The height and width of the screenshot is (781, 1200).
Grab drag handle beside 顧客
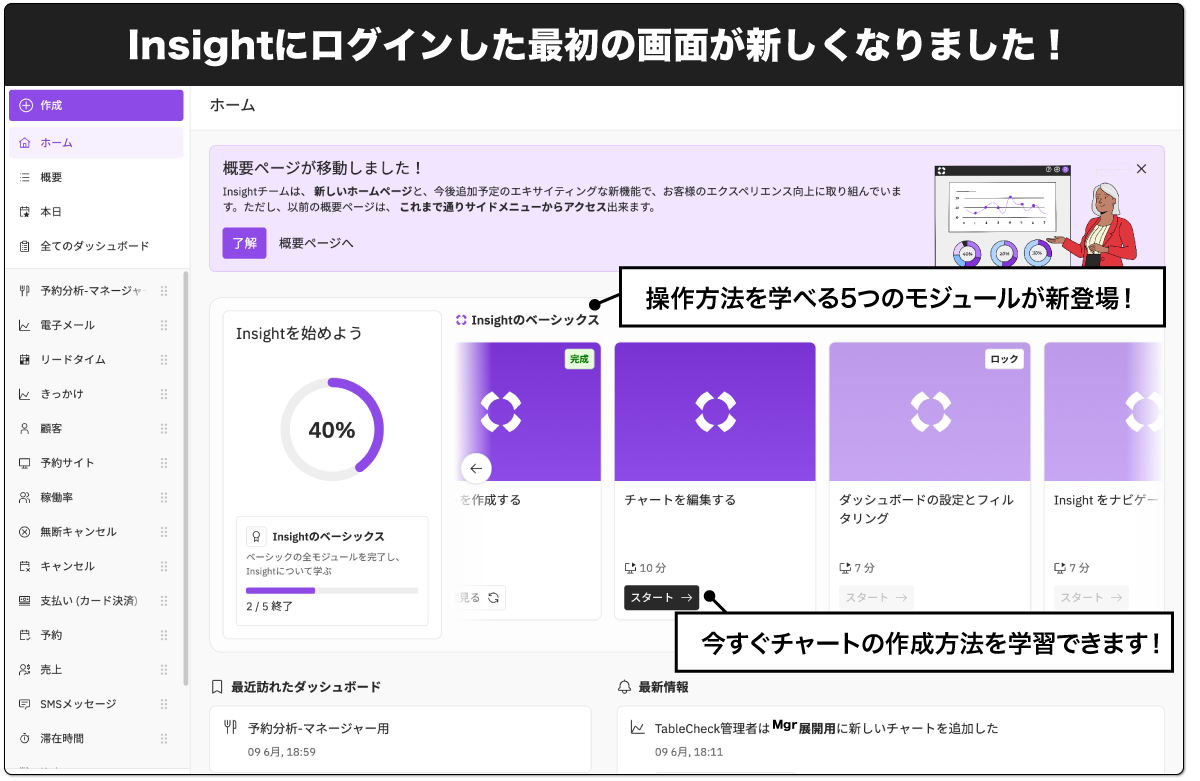(x=164, y=428)
